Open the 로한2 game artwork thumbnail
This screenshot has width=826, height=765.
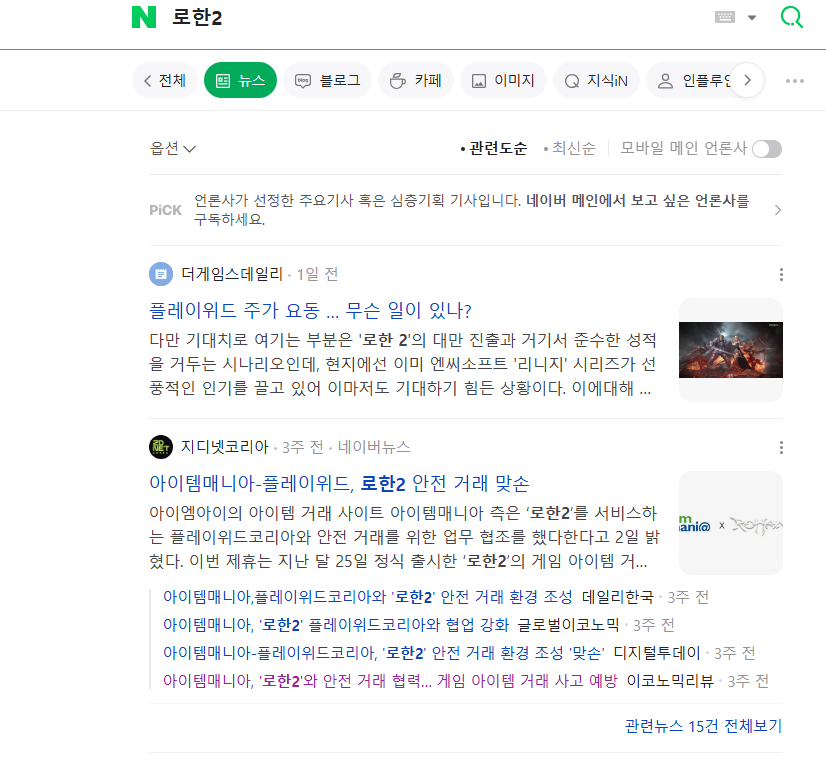(x=730, y=350)
